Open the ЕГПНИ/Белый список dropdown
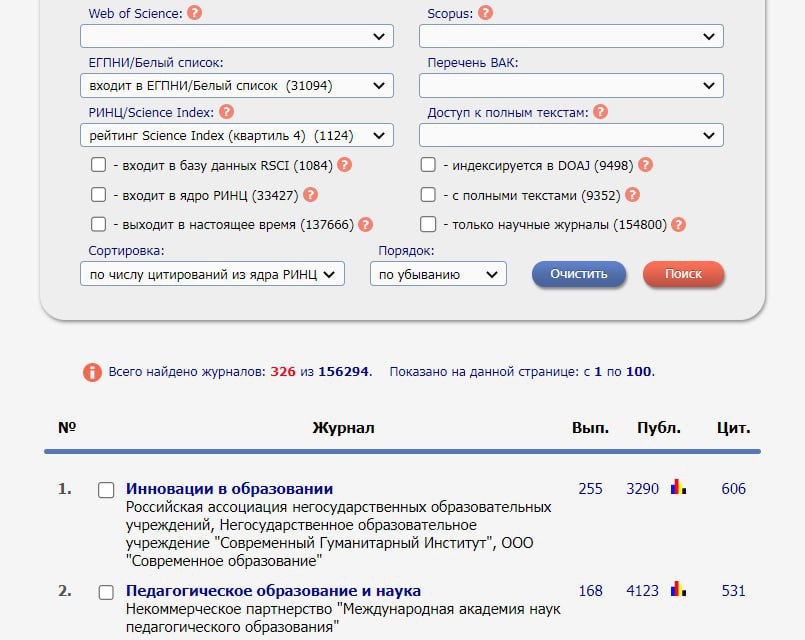The image size is (805, 640). [236, 86]
